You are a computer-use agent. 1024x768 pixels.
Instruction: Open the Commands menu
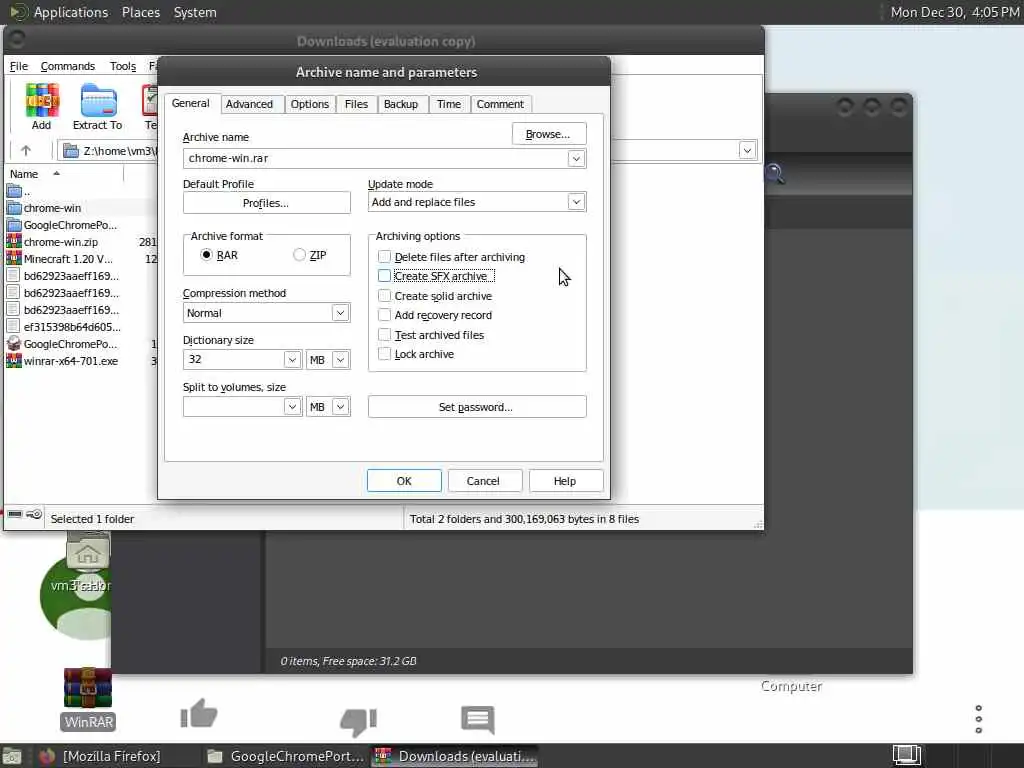68,66
